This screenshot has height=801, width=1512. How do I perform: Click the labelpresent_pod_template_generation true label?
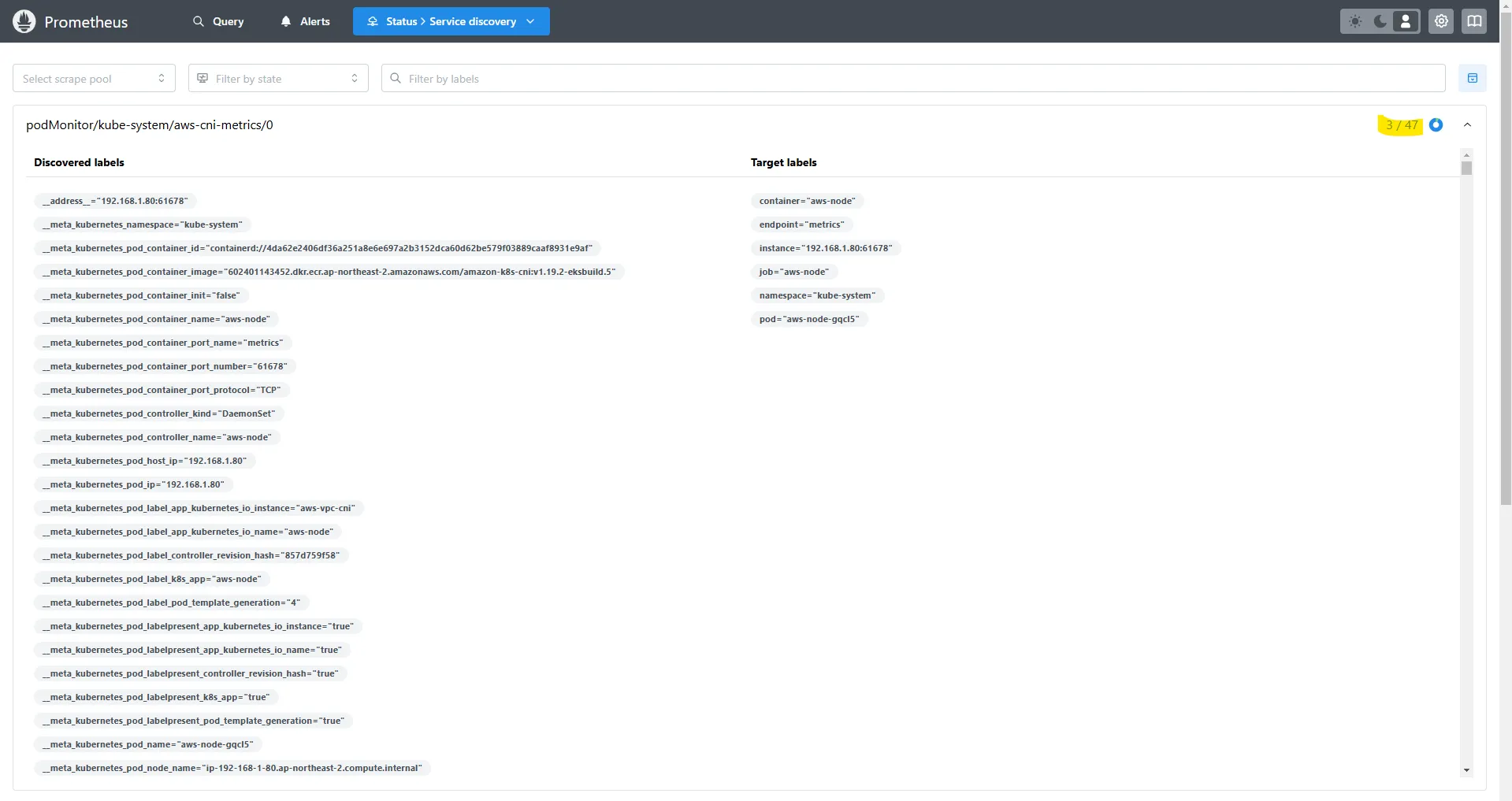194,721
